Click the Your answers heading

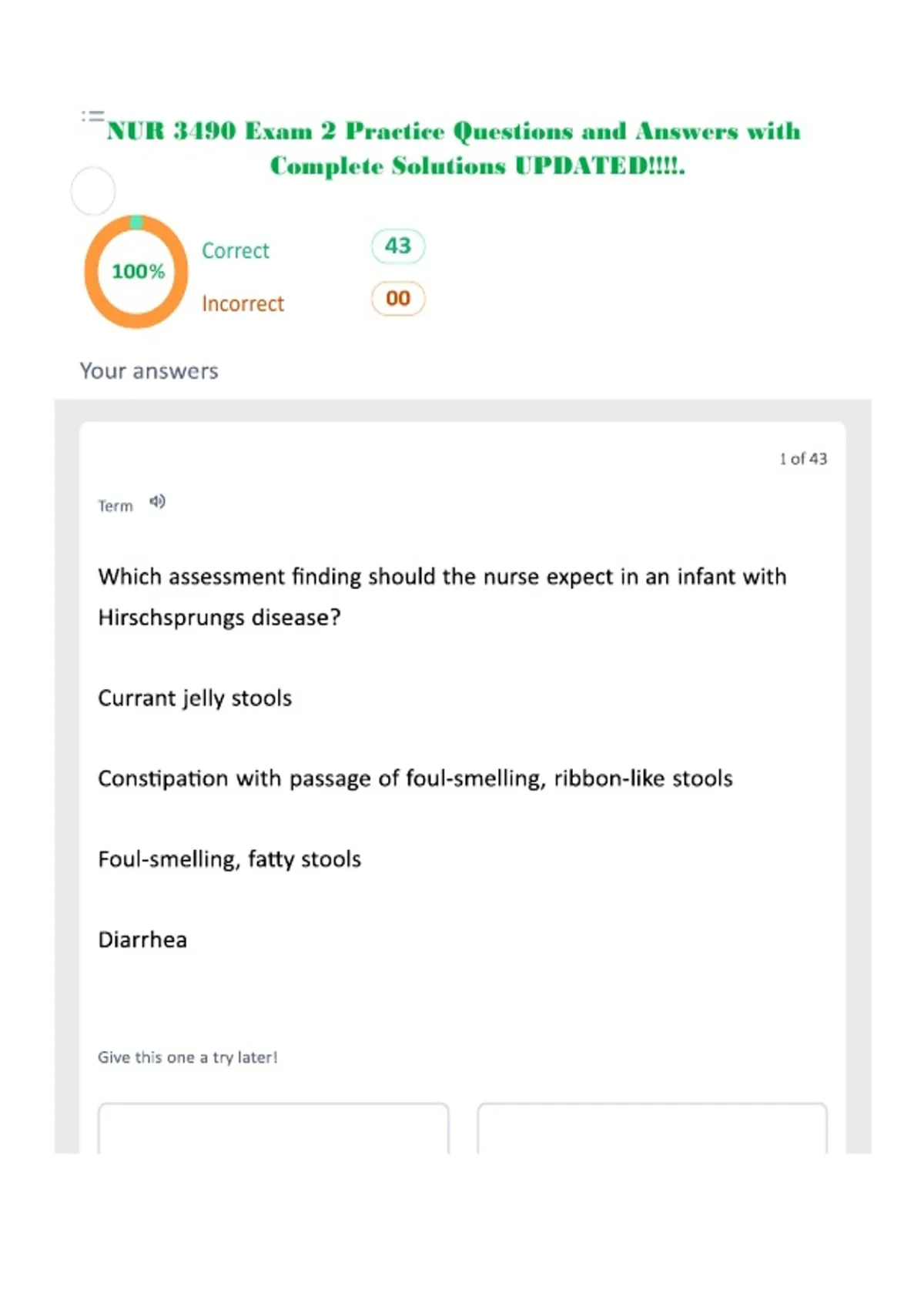click(149, 371)
